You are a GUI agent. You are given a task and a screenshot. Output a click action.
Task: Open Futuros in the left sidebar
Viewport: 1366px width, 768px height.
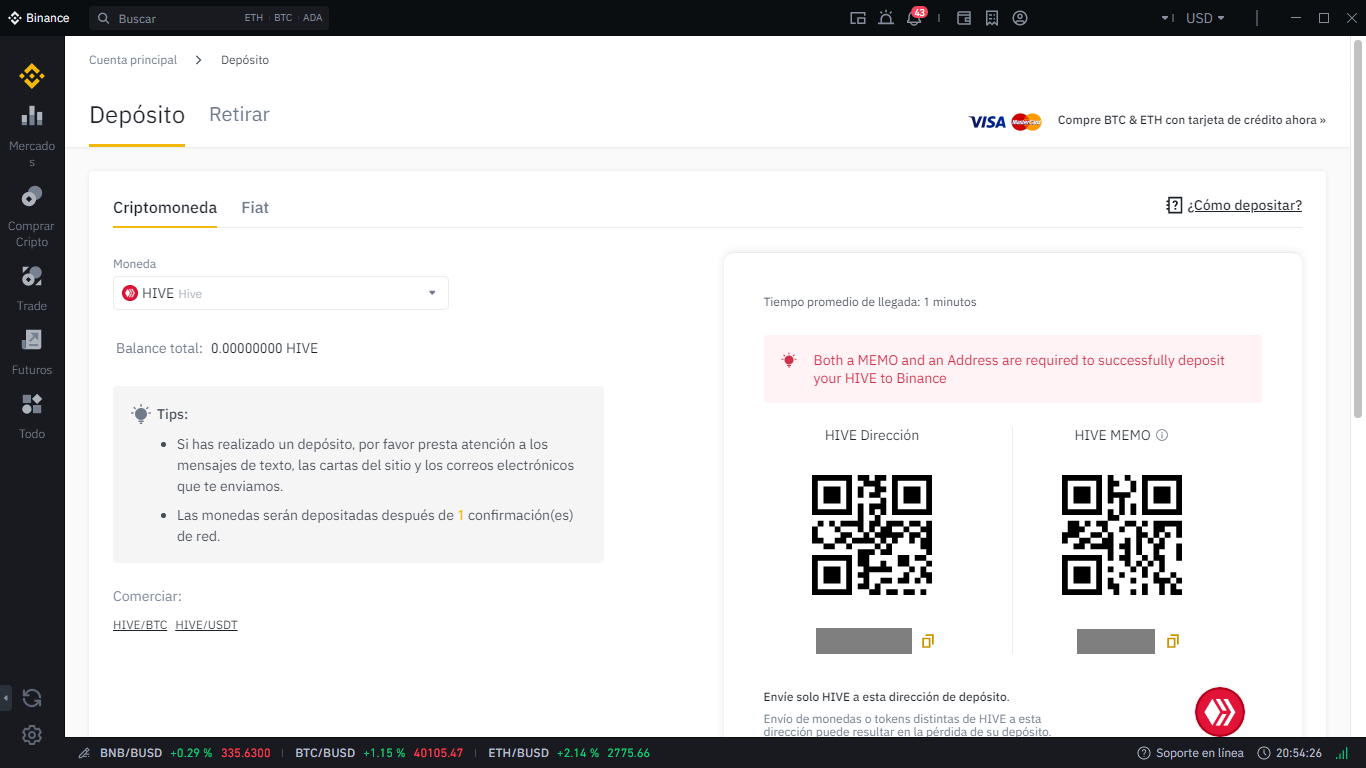(32, 341)
